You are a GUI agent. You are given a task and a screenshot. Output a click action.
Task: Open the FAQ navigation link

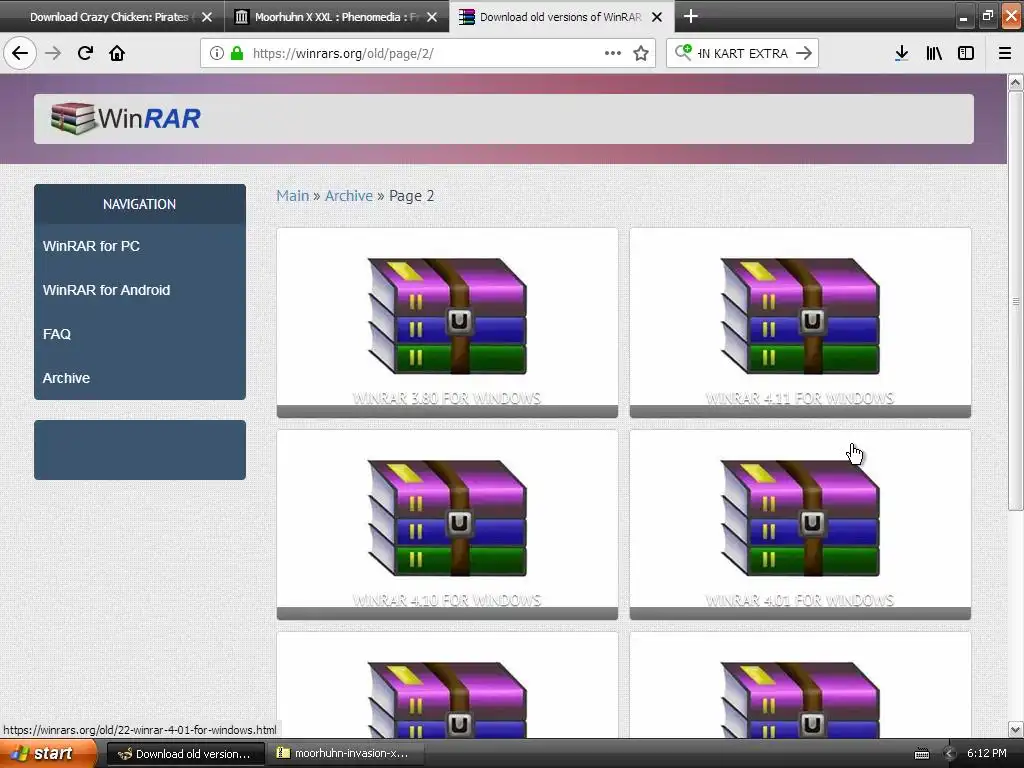(57, 334)
